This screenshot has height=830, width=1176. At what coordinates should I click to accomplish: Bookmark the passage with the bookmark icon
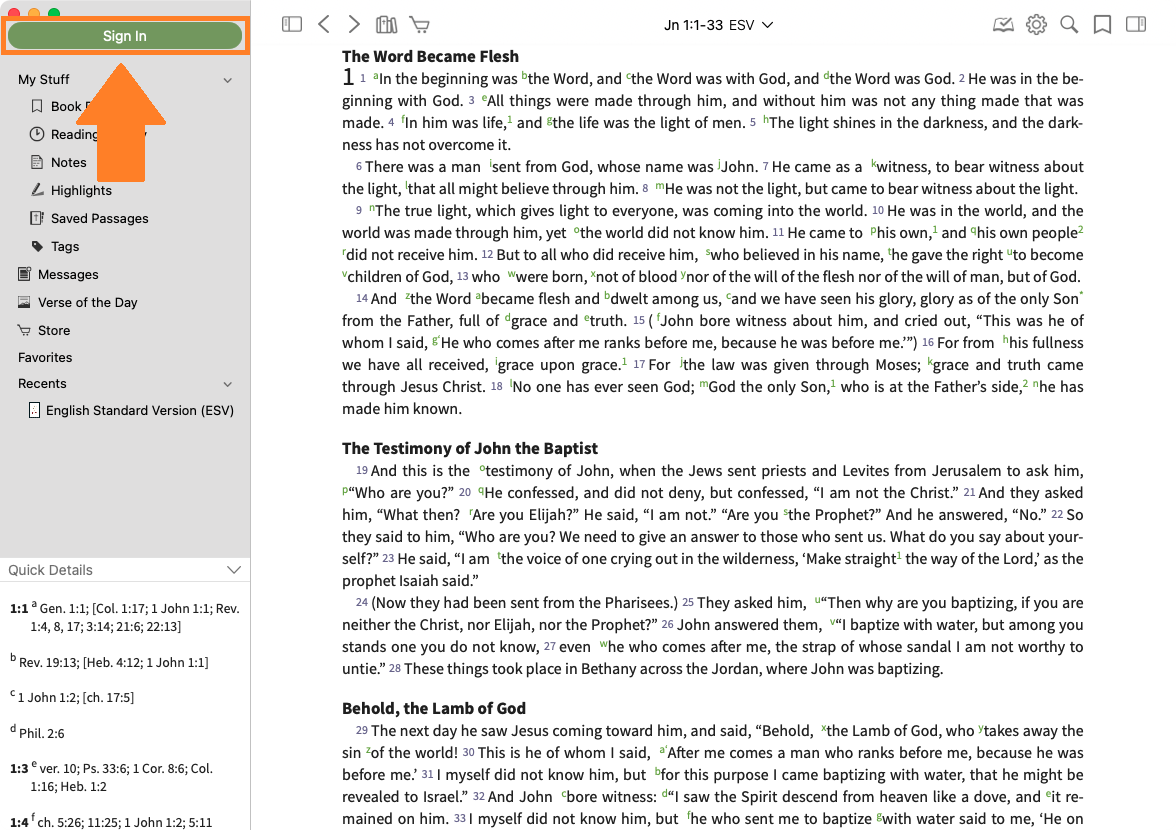[x=1102, y=24]
